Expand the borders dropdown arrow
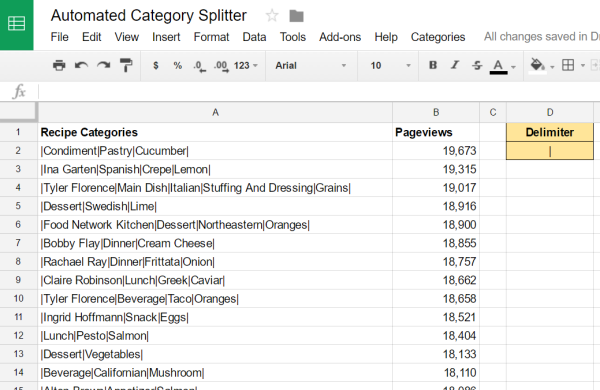This screenshot has width=600, height=390. tap(583, 66)
